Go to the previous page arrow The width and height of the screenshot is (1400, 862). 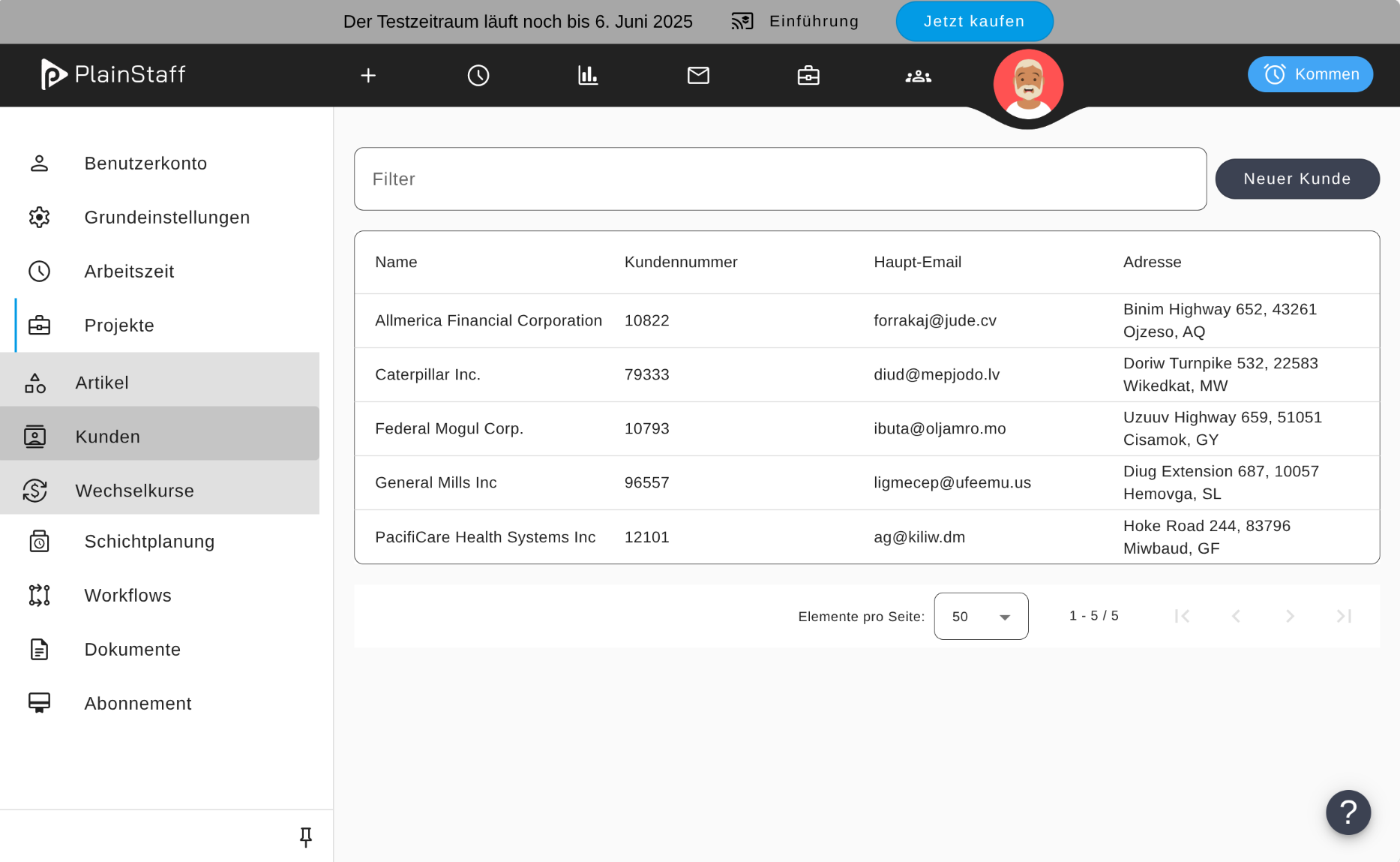(x=1236, y=616)
